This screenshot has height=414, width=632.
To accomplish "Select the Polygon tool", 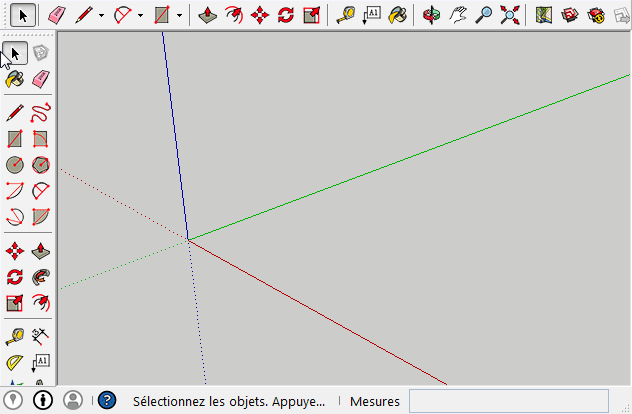I will [41, 165].
